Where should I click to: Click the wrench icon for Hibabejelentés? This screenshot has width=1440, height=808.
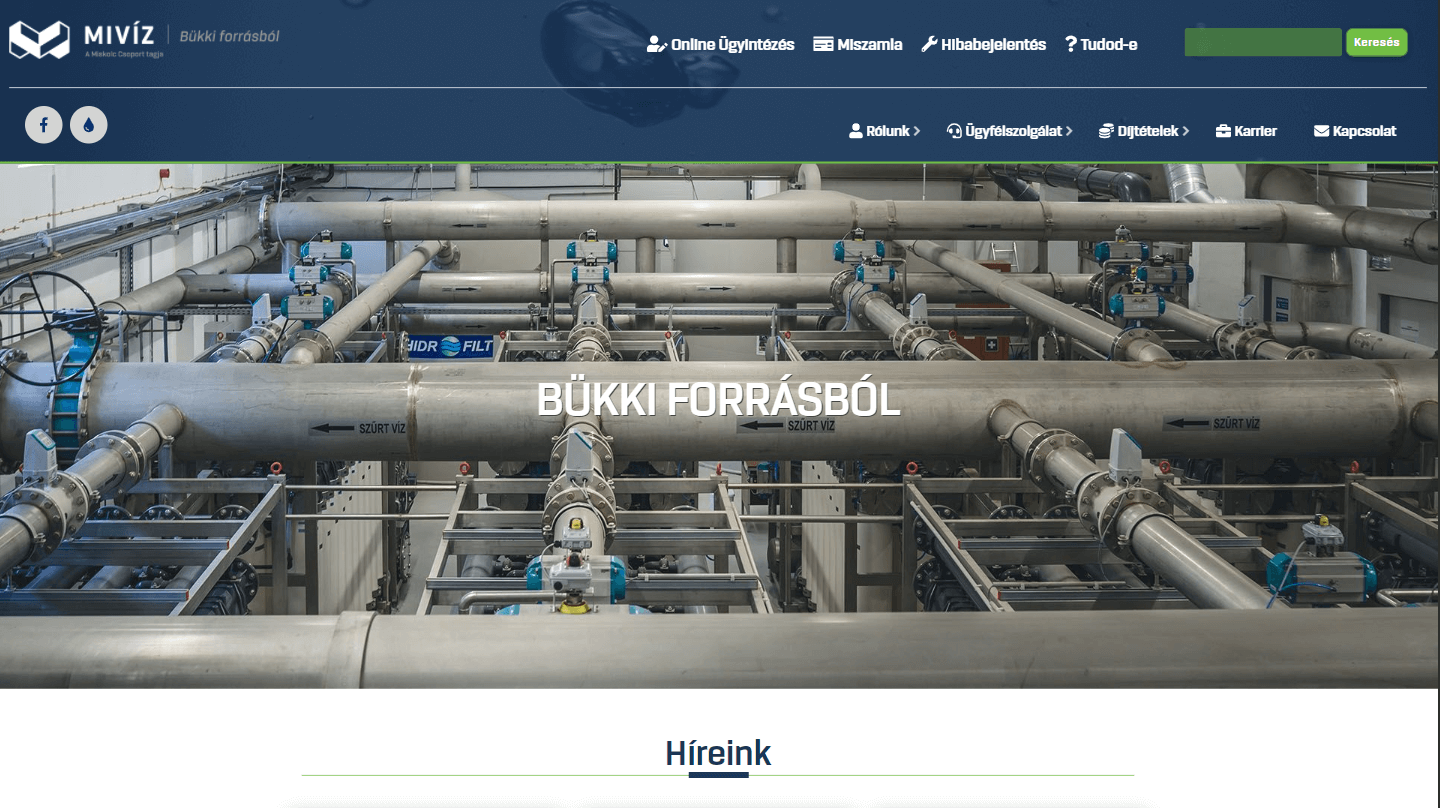(x=929, y=44)
